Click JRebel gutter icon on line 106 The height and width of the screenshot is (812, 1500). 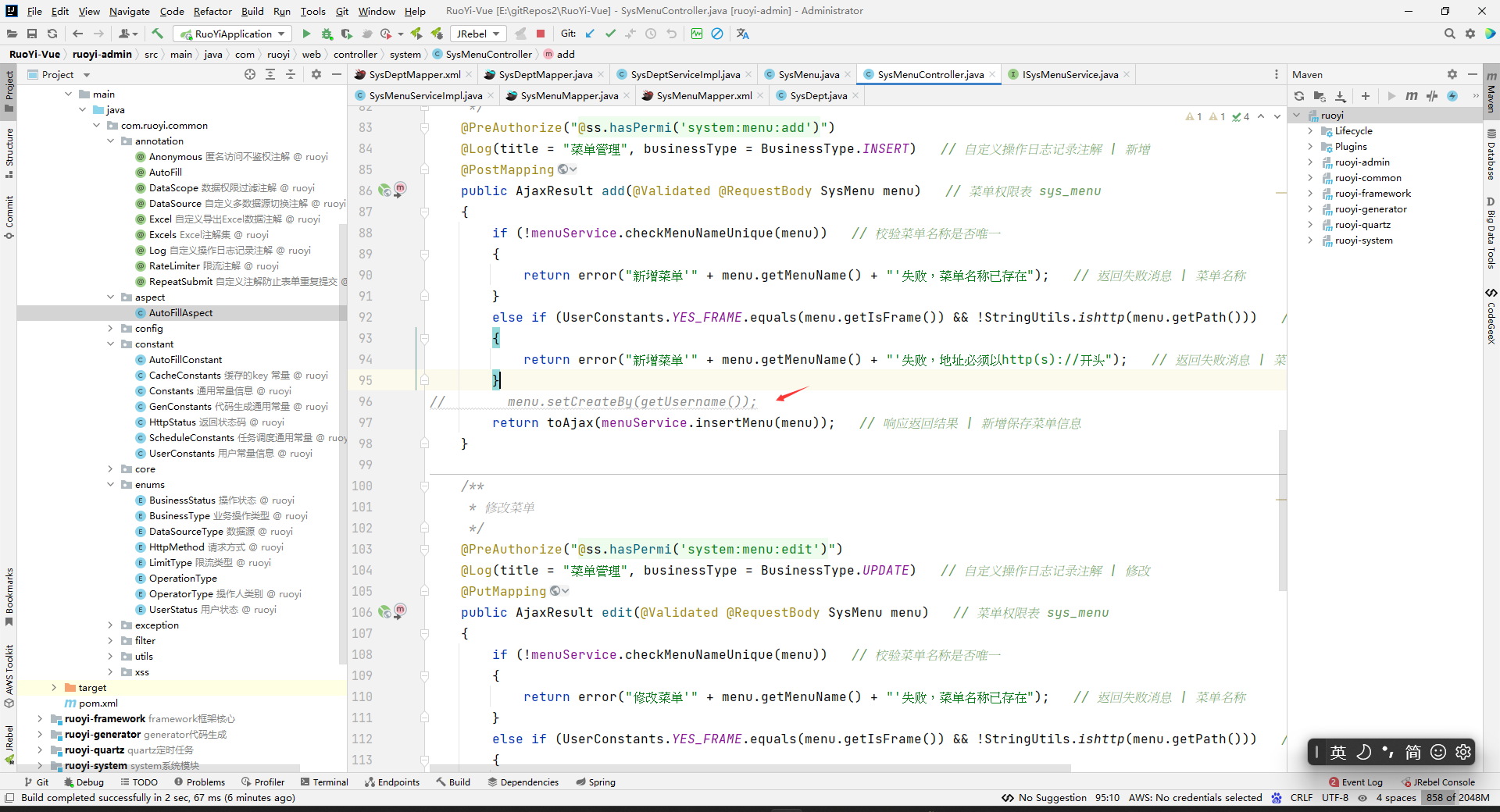pos(400,611)
